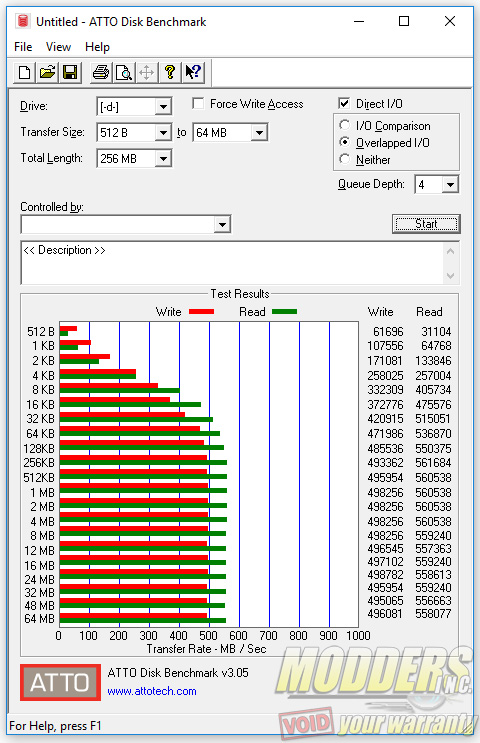Click the ATTO logo image
This screenshot has width=480, height=743.
point(60,682)
